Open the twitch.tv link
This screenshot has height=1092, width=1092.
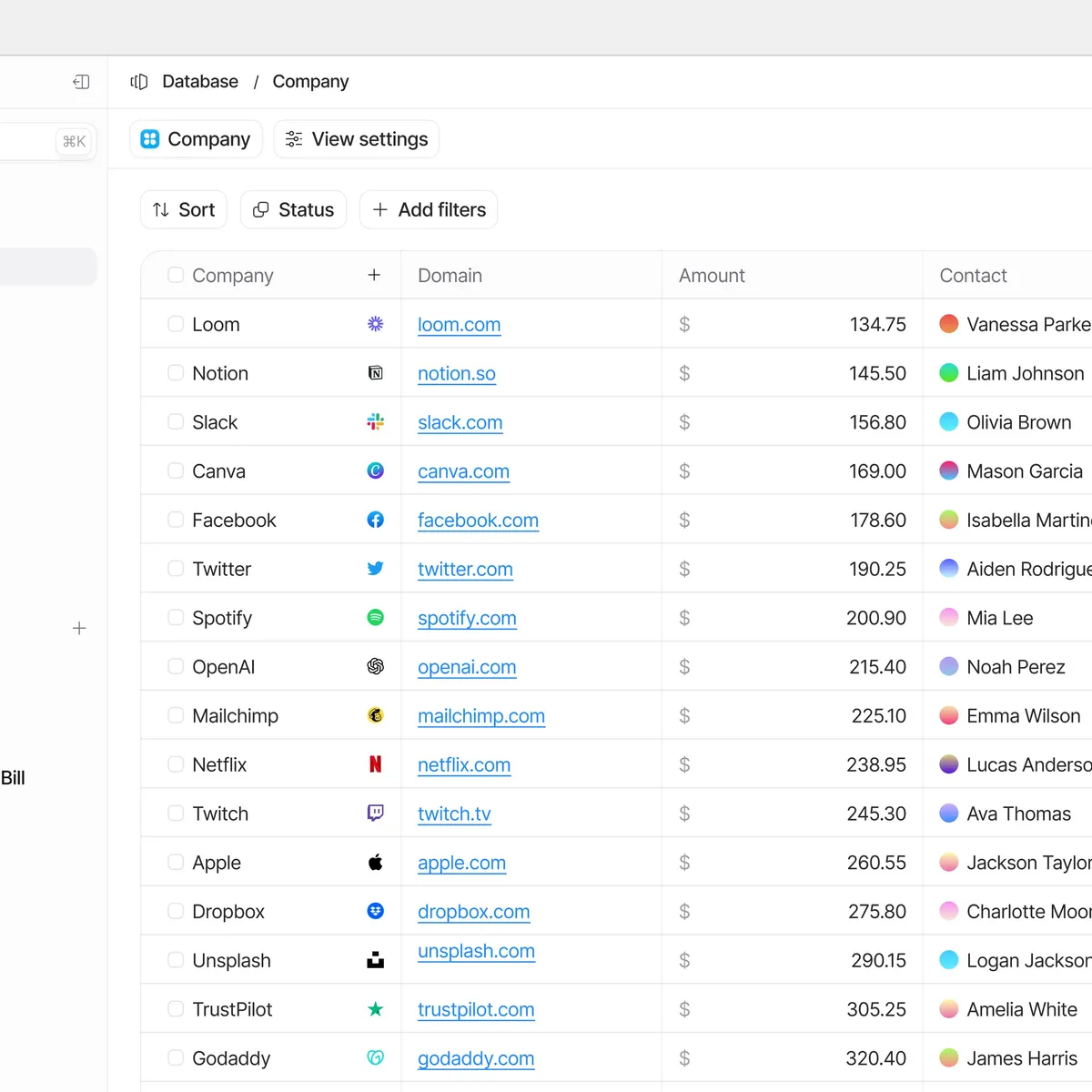(454, 814)
